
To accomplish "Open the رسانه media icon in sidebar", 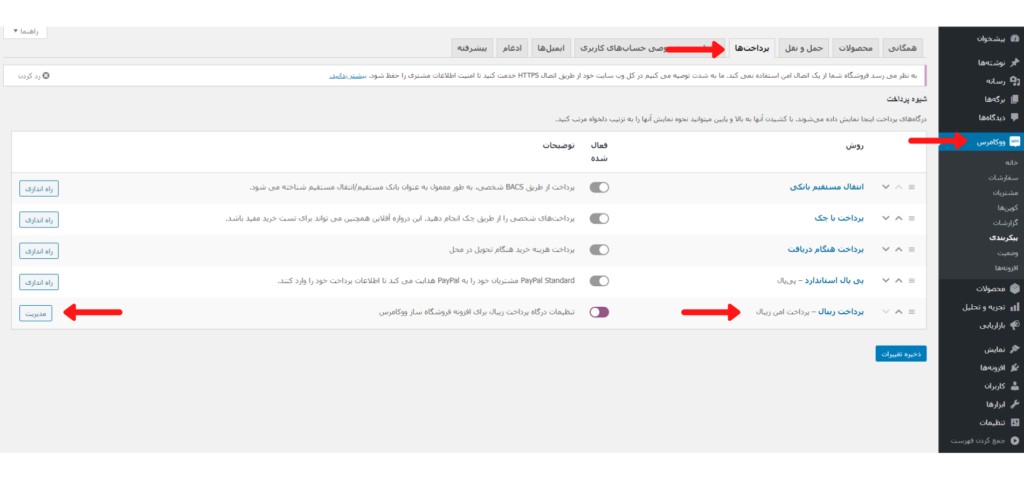I will 1014,81.
